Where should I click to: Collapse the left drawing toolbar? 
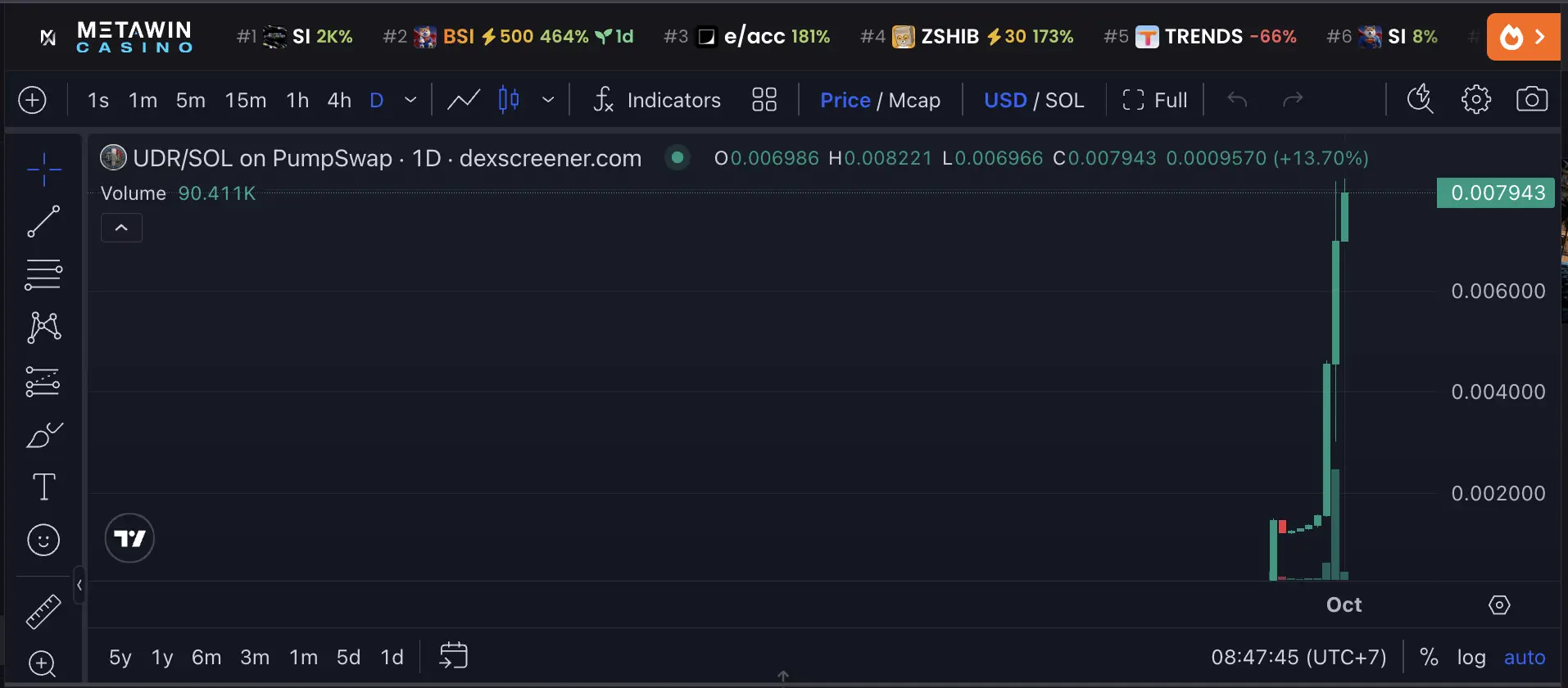point(79,585)
